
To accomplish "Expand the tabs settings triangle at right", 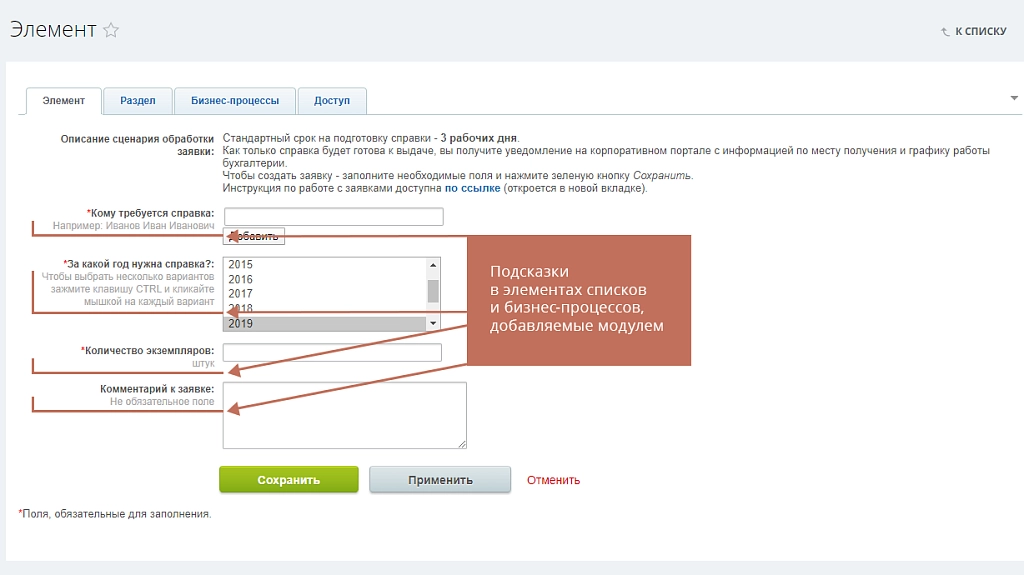I will pyautogui.click(x=1014, y=98).
